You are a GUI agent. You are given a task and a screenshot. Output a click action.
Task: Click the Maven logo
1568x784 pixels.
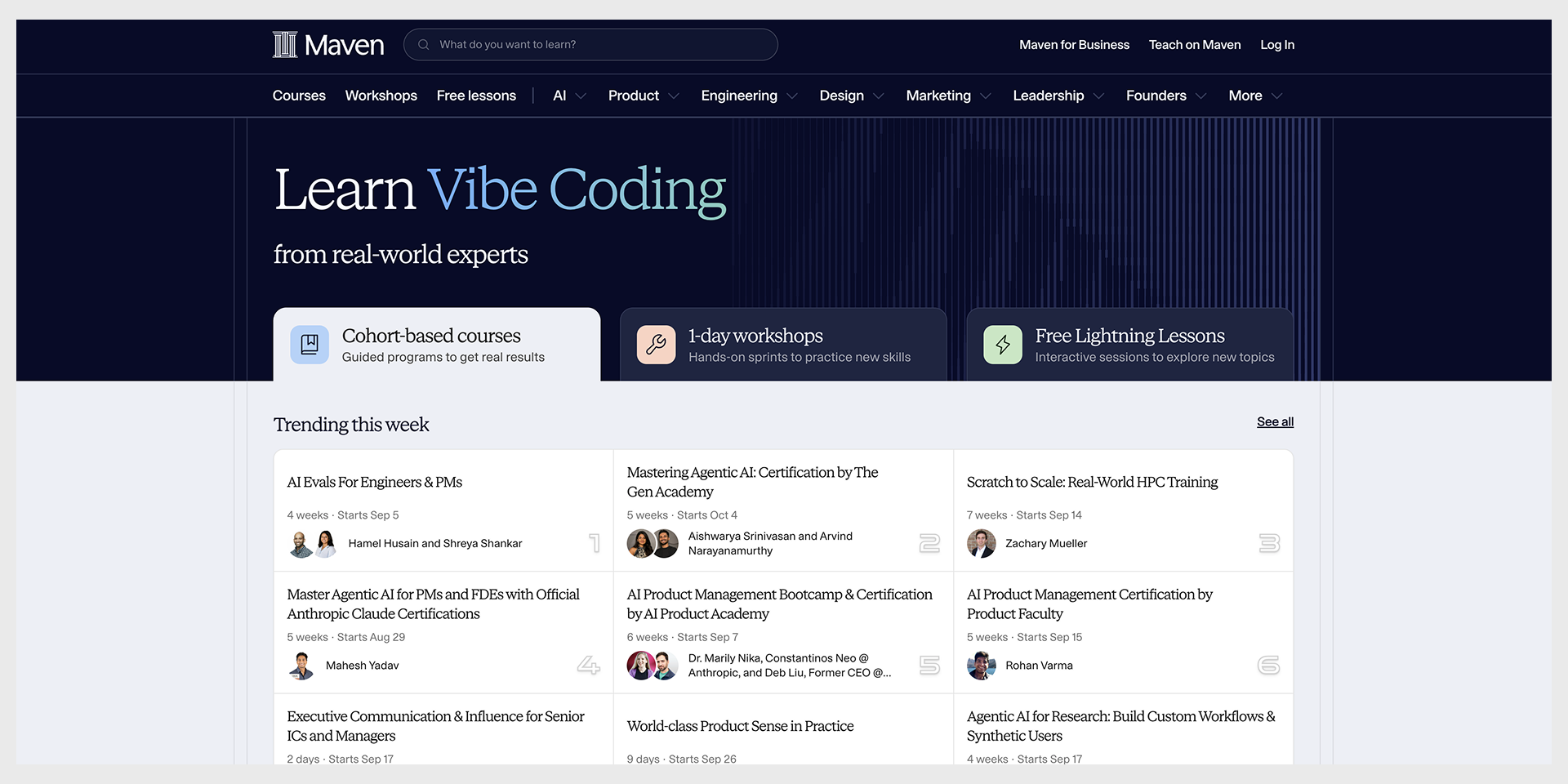[x=328, y=45]
